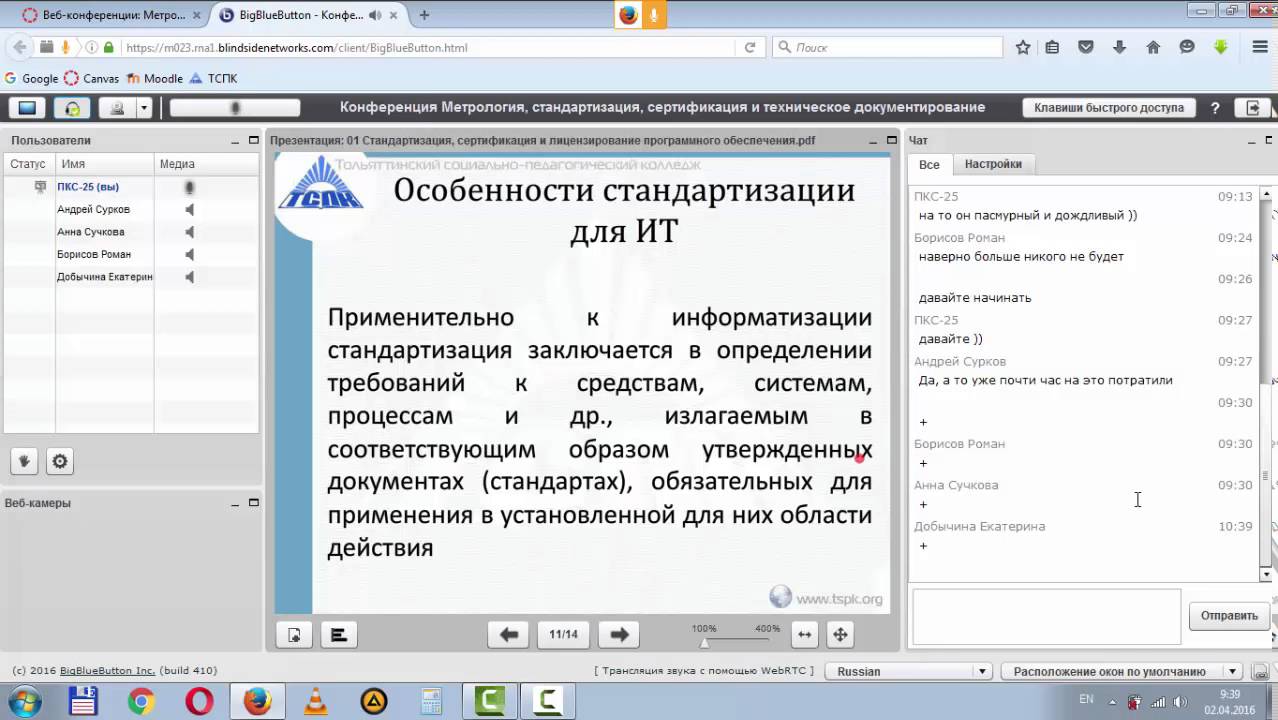Click the chat scrollbar down arrow
Viewport: 1278px width, 720px height.
1266,574
